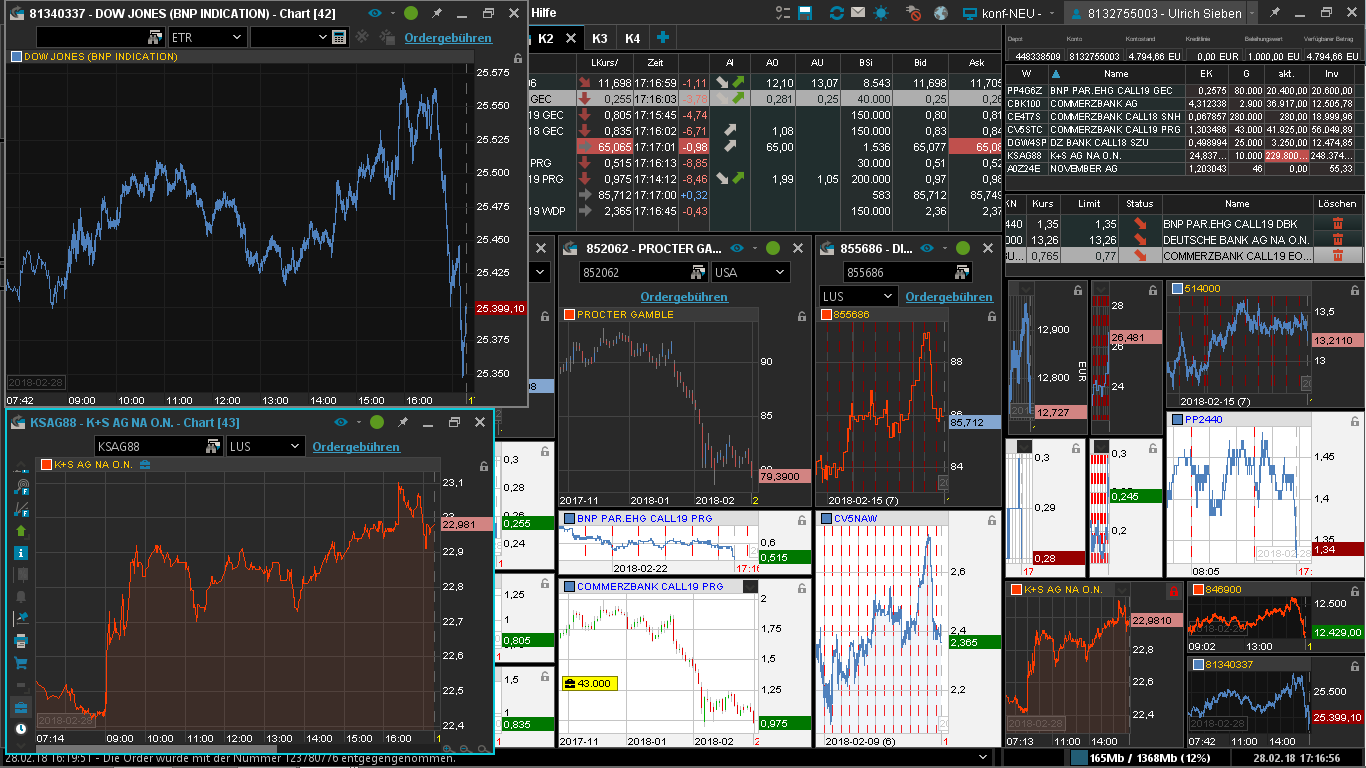Viewport: 1366px width, 768px height.
Task: Switch to the K4 tab
Action: (x=633, y=38)
